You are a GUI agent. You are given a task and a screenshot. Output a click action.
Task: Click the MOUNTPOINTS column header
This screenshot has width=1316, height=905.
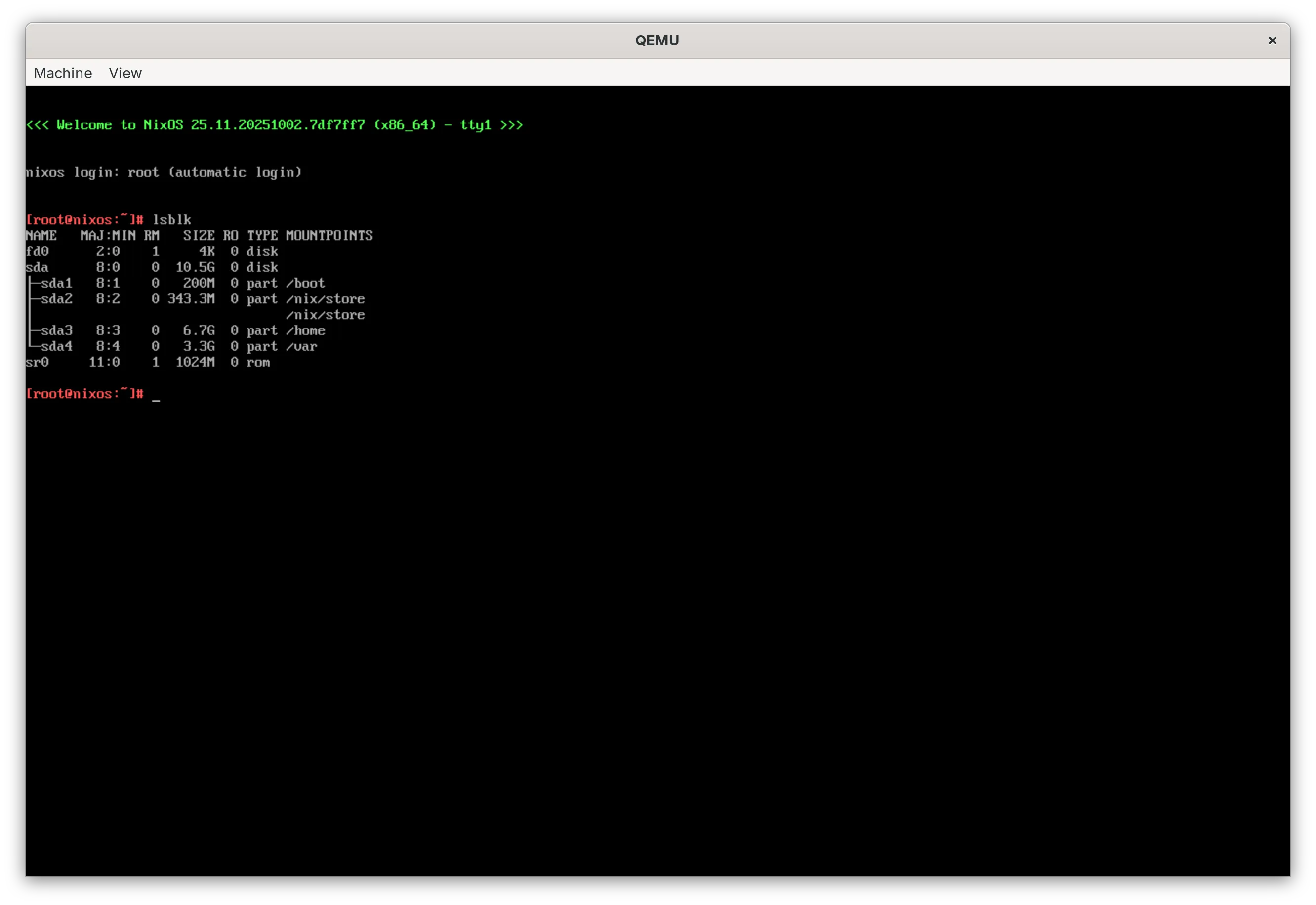(329, 235)
